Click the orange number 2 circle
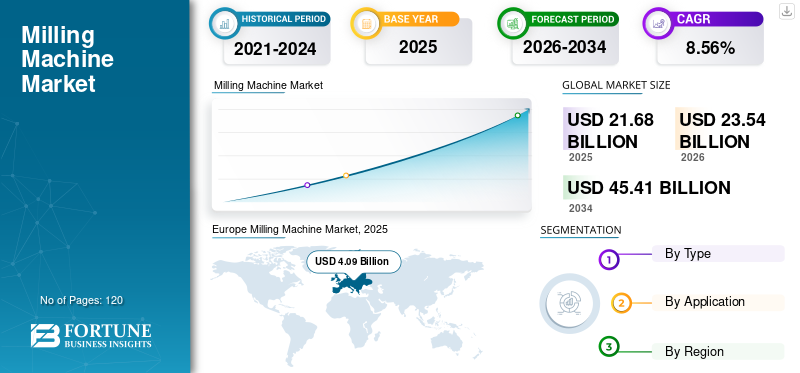This screenshot has width=800, height=373. (621, 303)
